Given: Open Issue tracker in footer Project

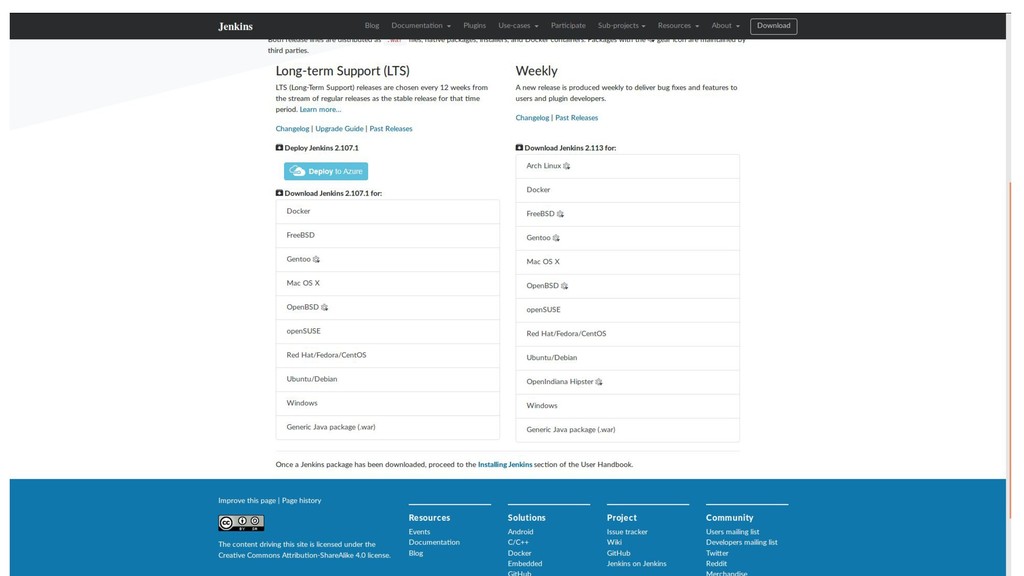Looking at the screenshot, I should click(627, 532).
